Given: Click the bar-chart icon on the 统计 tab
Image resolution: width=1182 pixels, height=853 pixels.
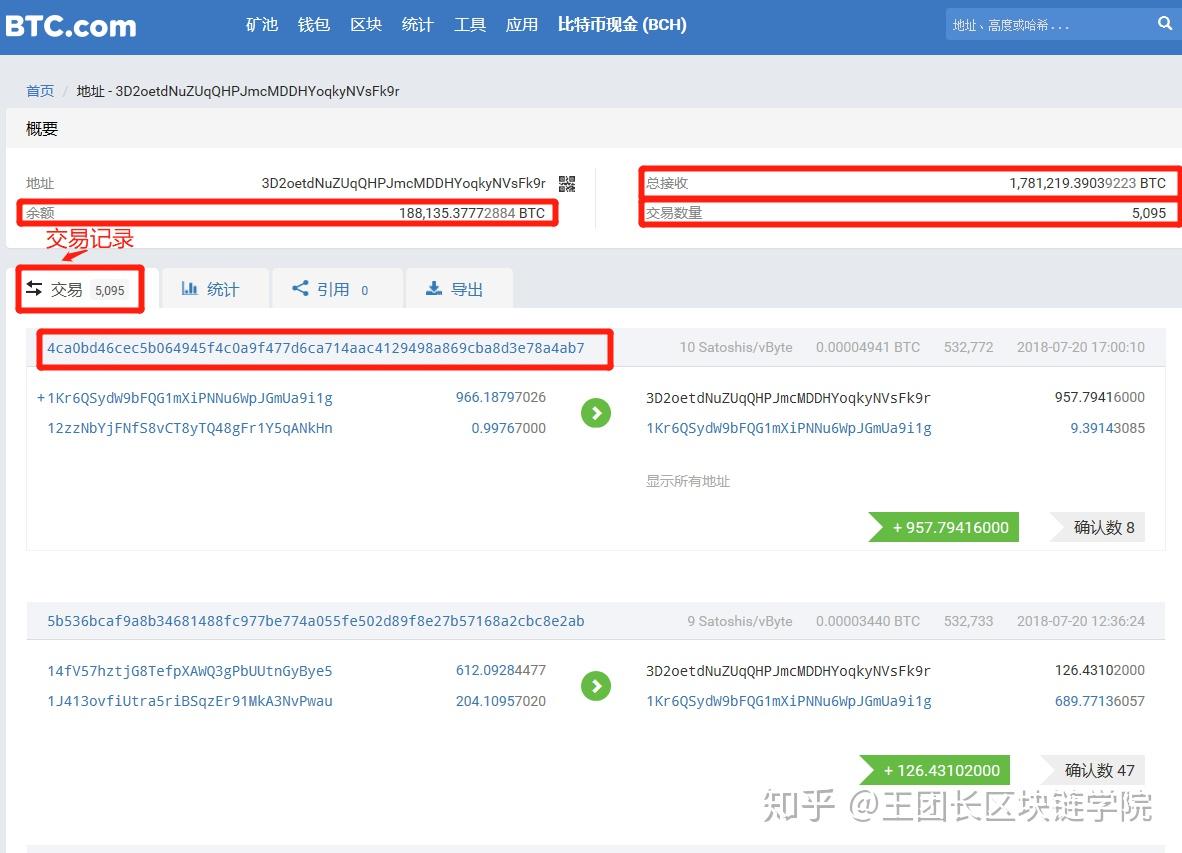Looking at the screenshot, I should tap(188, 289).
